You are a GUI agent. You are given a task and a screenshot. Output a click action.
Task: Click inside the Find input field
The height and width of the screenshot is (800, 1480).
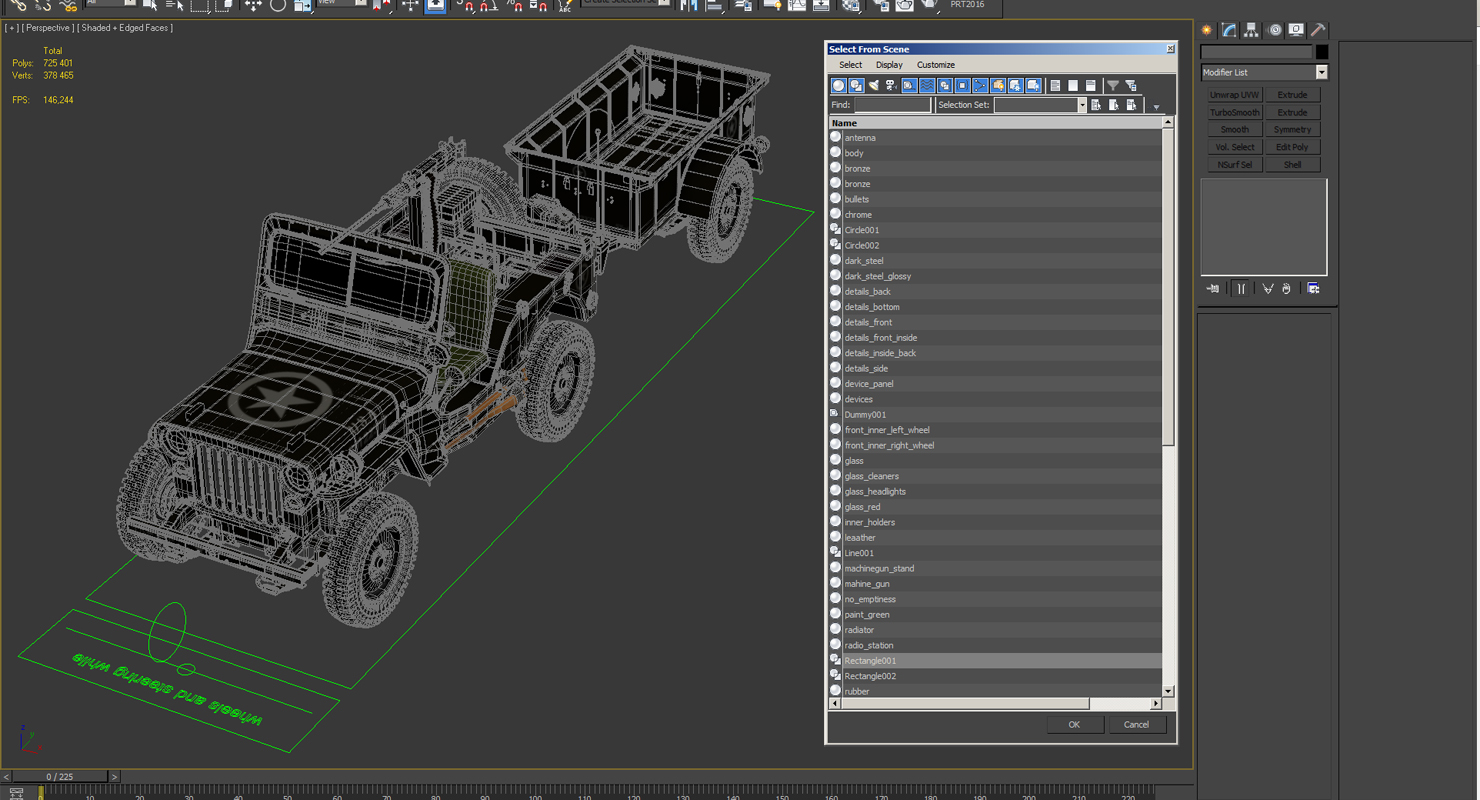[x=892, y=105]
